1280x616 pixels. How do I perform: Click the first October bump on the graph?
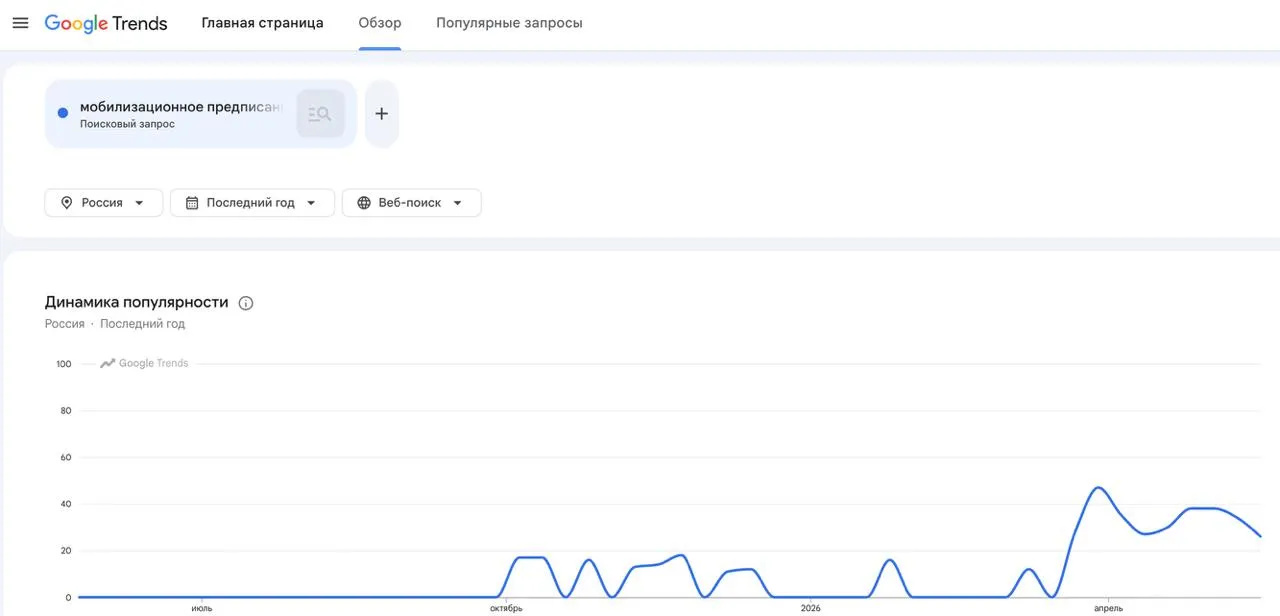pos(529,557)
